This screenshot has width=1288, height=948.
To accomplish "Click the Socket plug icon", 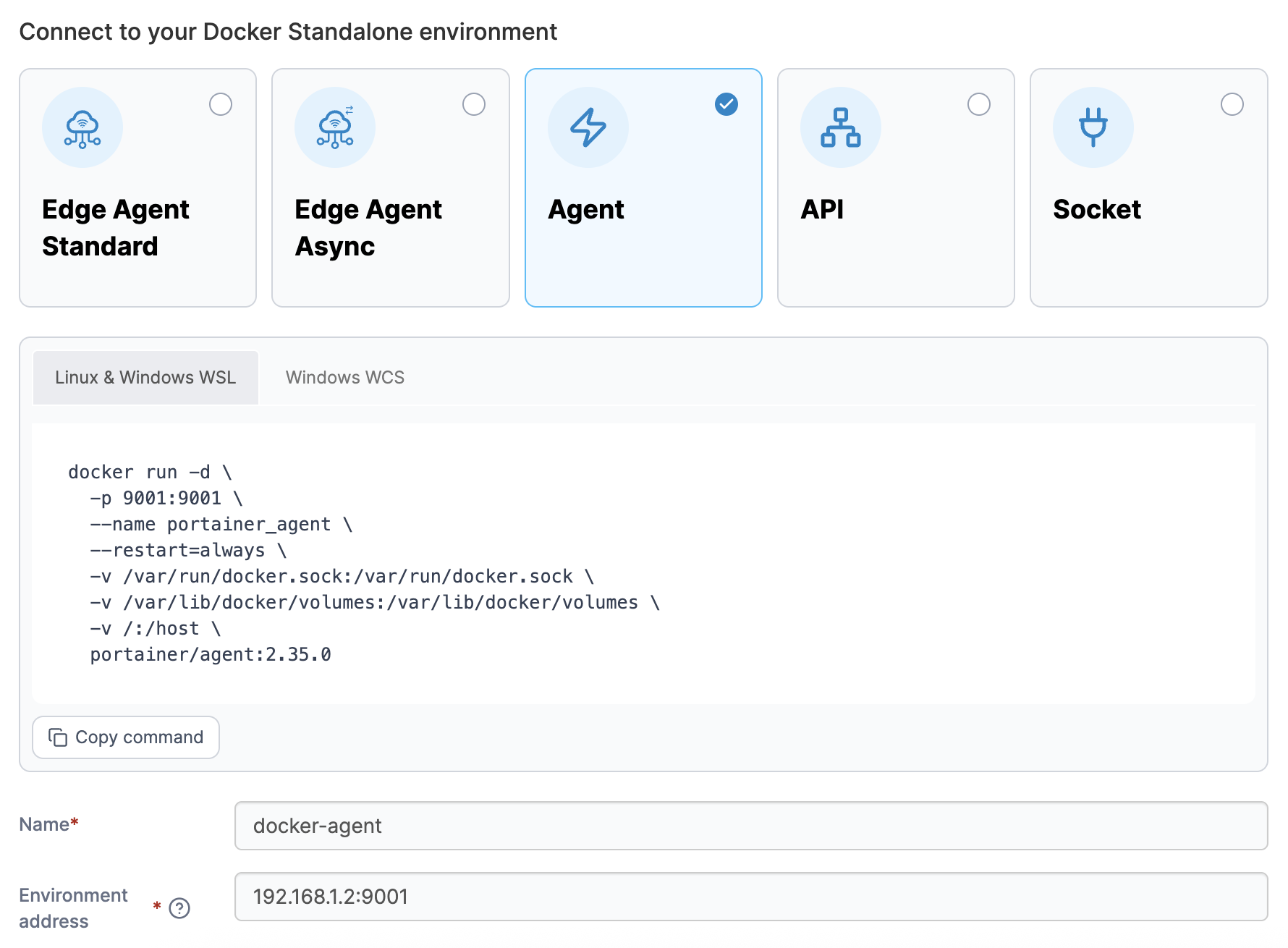I will (1093, 128).
